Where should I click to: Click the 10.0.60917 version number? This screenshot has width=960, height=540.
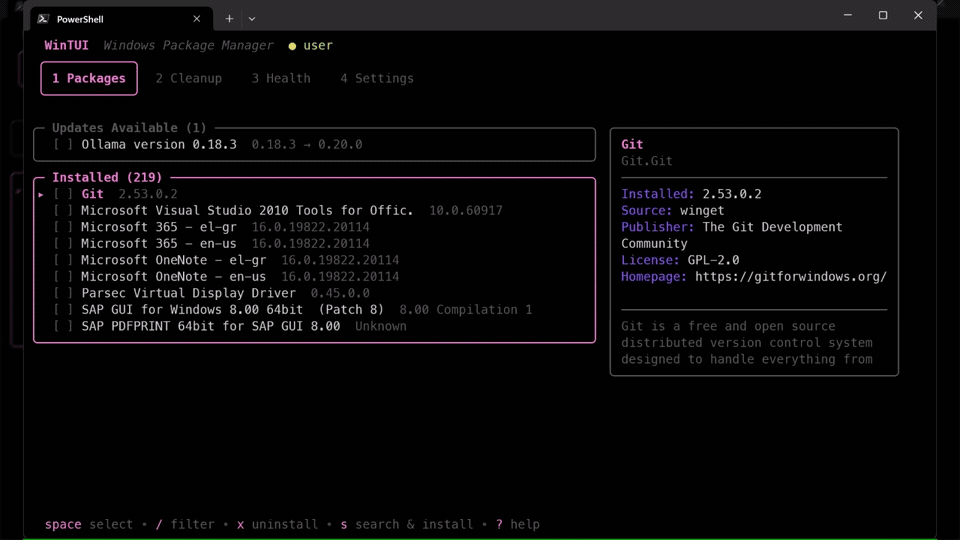coord(466,211)
